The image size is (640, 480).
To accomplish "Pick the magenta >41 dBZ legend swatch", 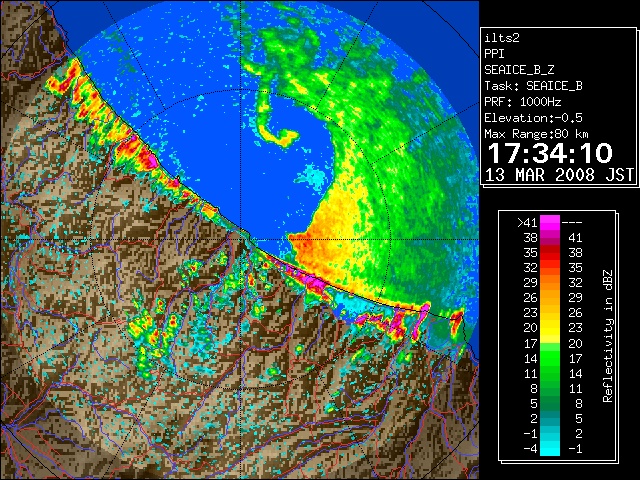I will tap(550, 222).
